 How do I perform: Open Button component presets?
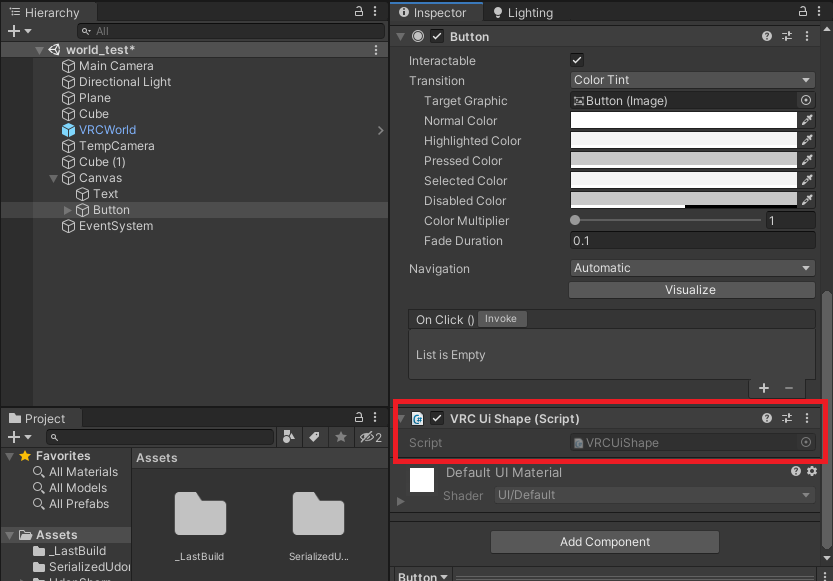pyautogui.click(x=787, y=36)
